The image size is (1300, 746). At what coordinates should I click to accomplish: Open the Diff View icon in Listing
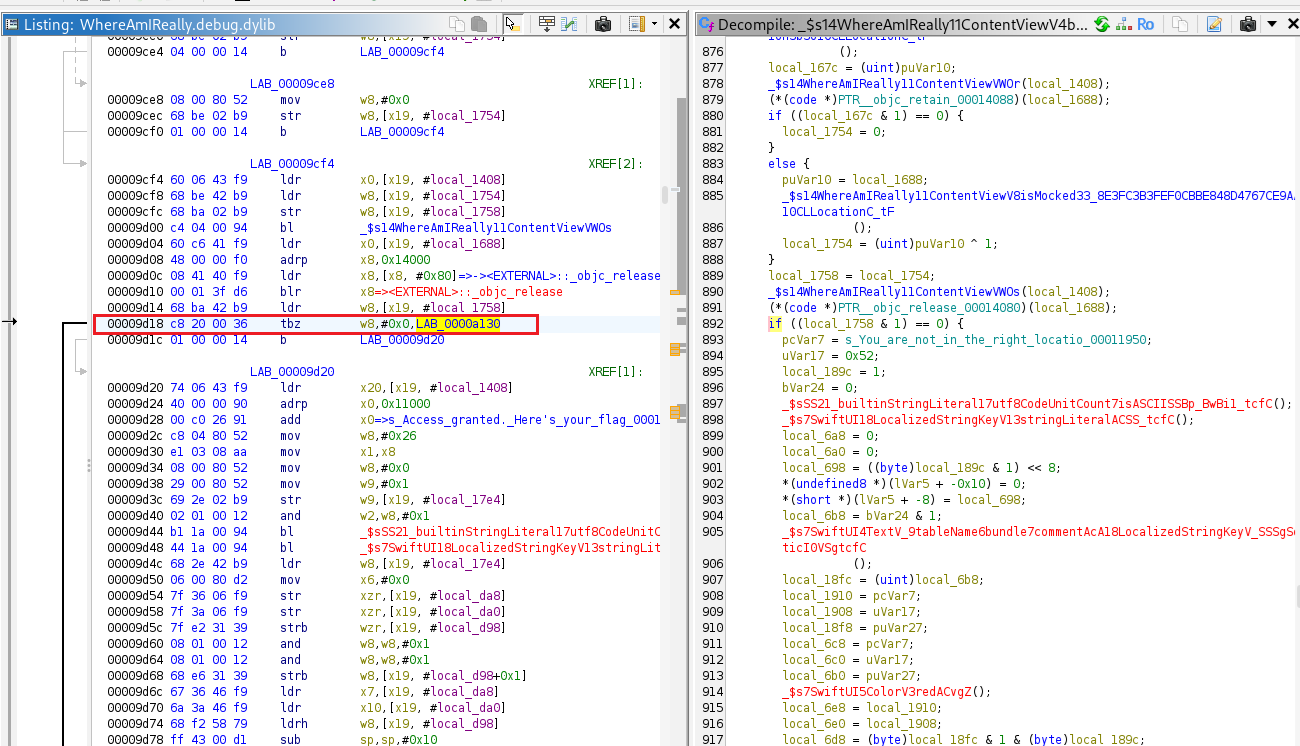[570, 24]
